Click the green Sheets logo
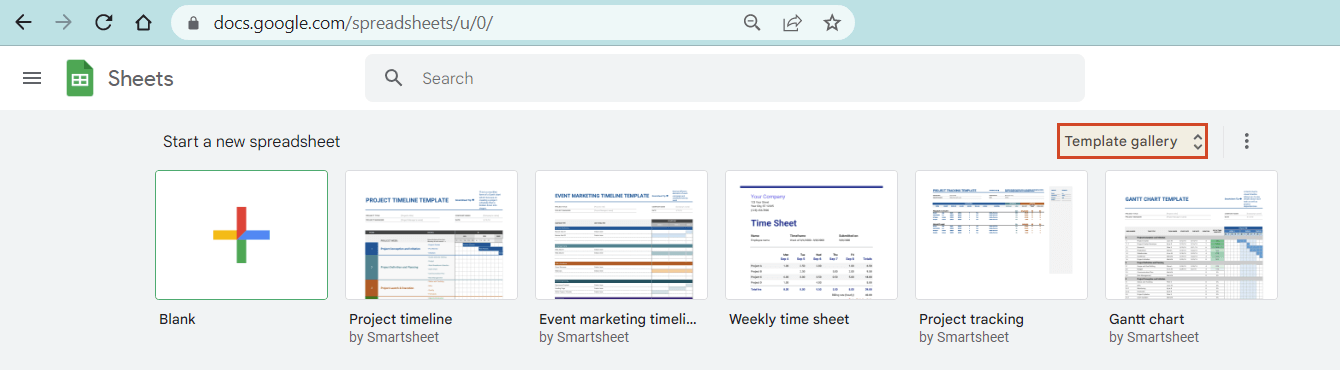The height and width of the screenshot is (370, 1340). tap(80, 78)
